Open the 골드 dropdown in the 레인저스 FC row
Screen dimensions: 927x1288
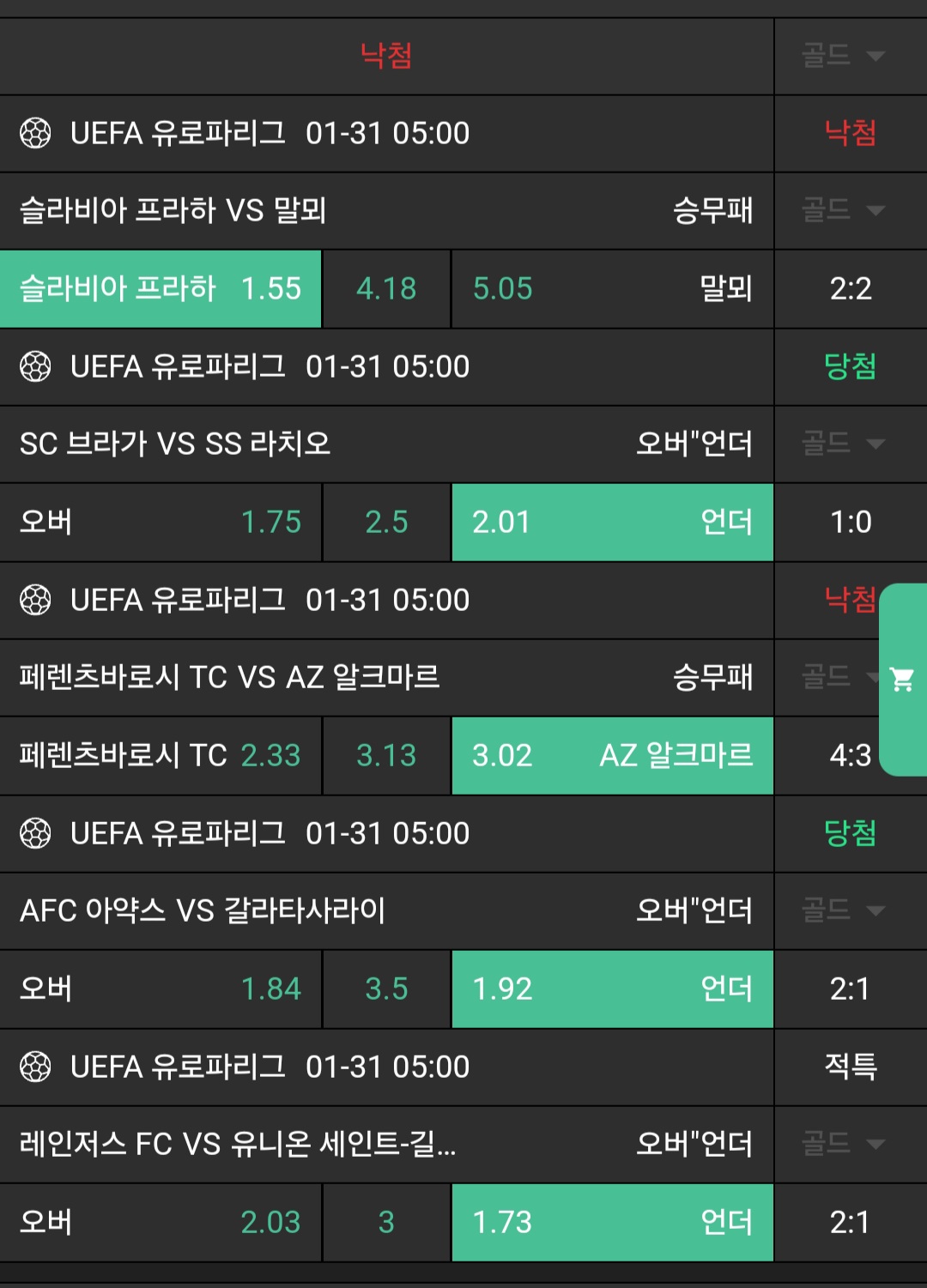(843, 1144)
